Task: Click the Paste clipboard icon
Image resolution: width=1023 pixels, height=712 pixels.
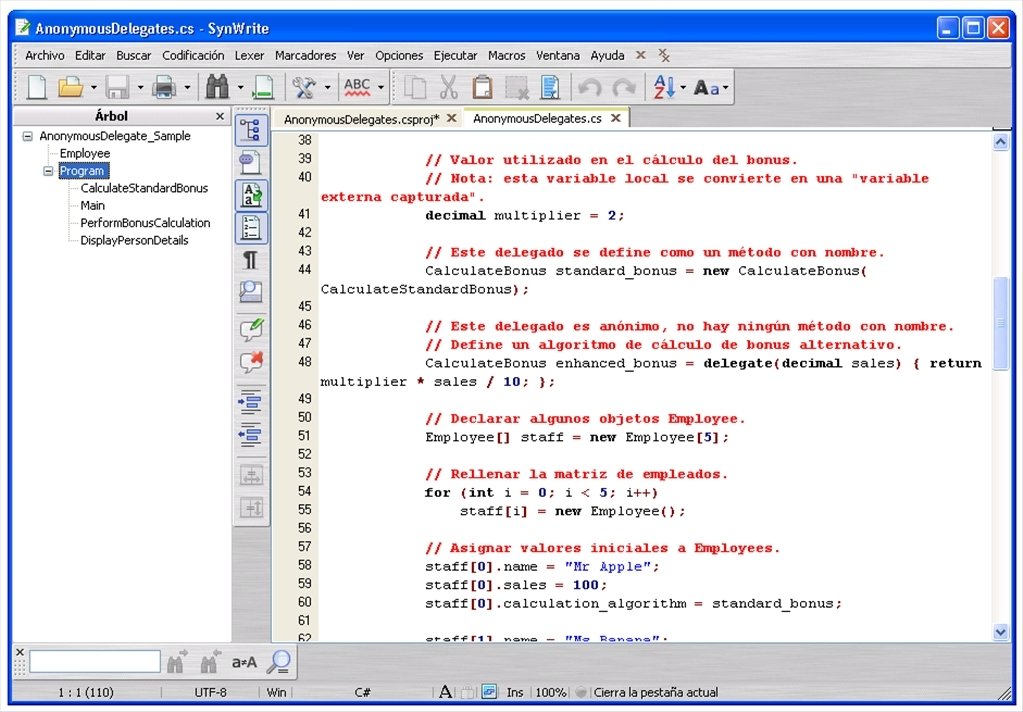Action: 482,87
